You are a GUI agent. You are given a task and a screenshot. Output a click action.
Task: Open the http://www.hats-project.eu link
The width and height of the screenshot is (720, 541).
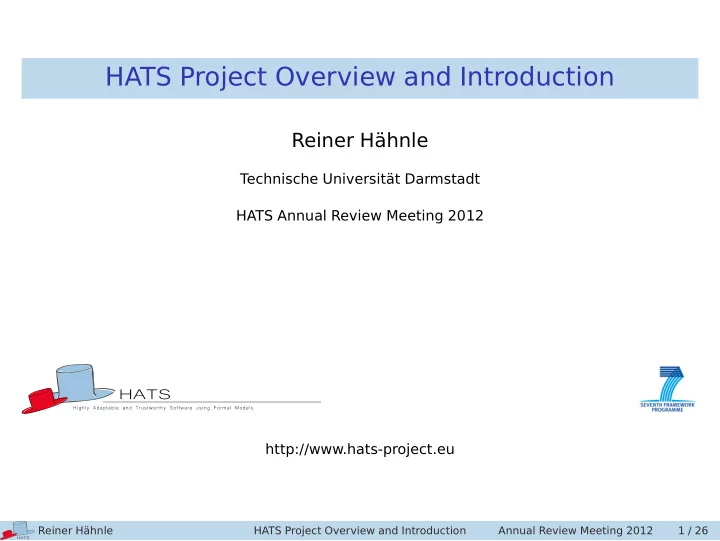360,449
